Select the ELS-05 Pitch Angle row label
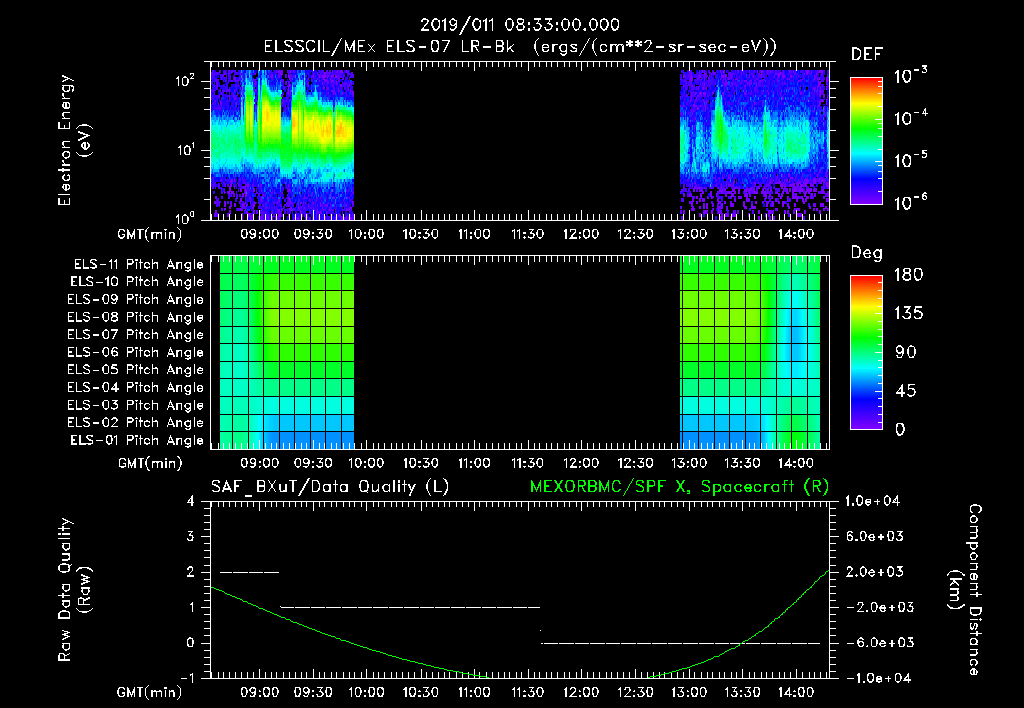 click(x=136, y=370)
